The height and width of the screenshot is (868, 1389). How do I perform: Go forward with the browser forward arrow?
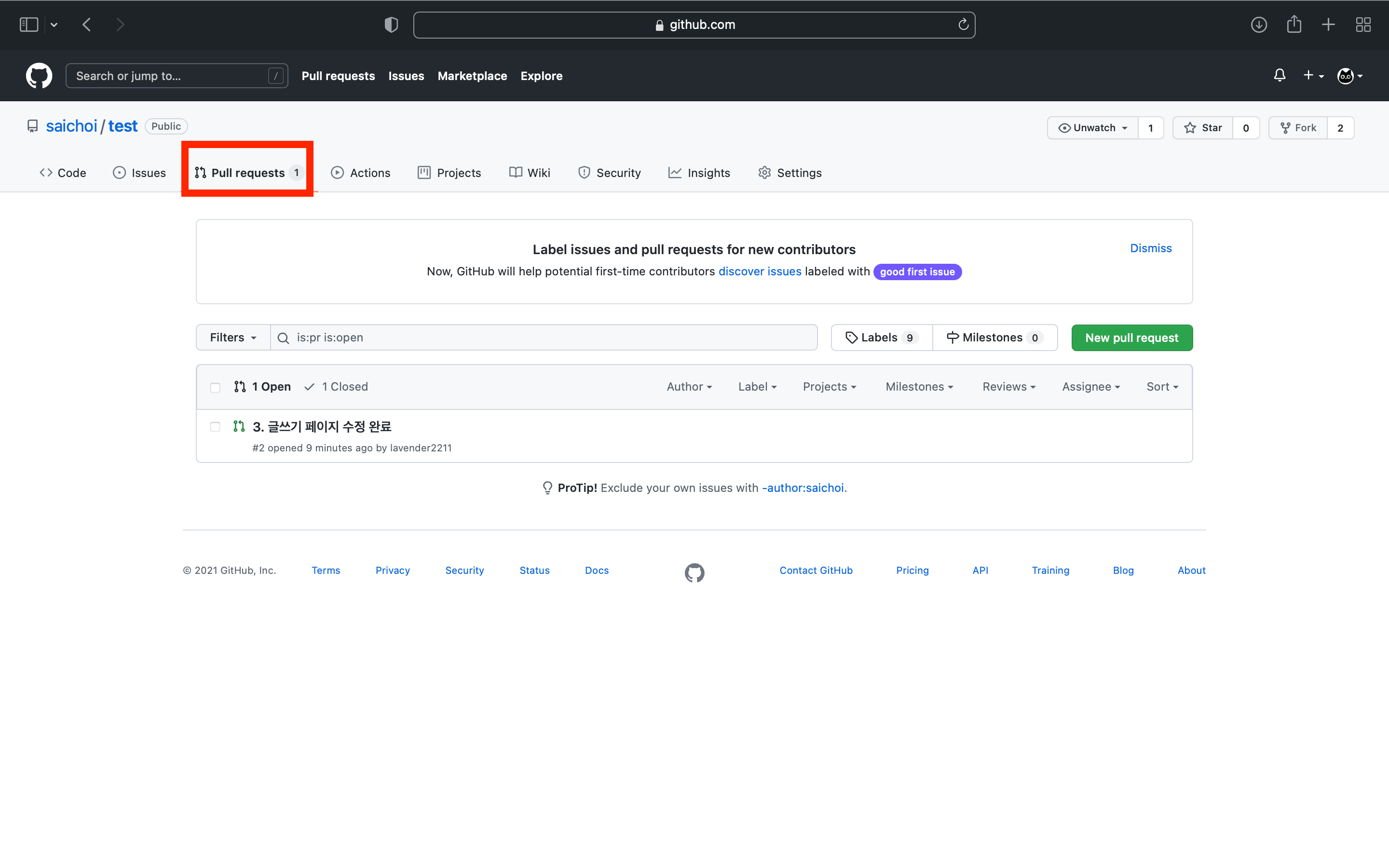pos(120,25)
